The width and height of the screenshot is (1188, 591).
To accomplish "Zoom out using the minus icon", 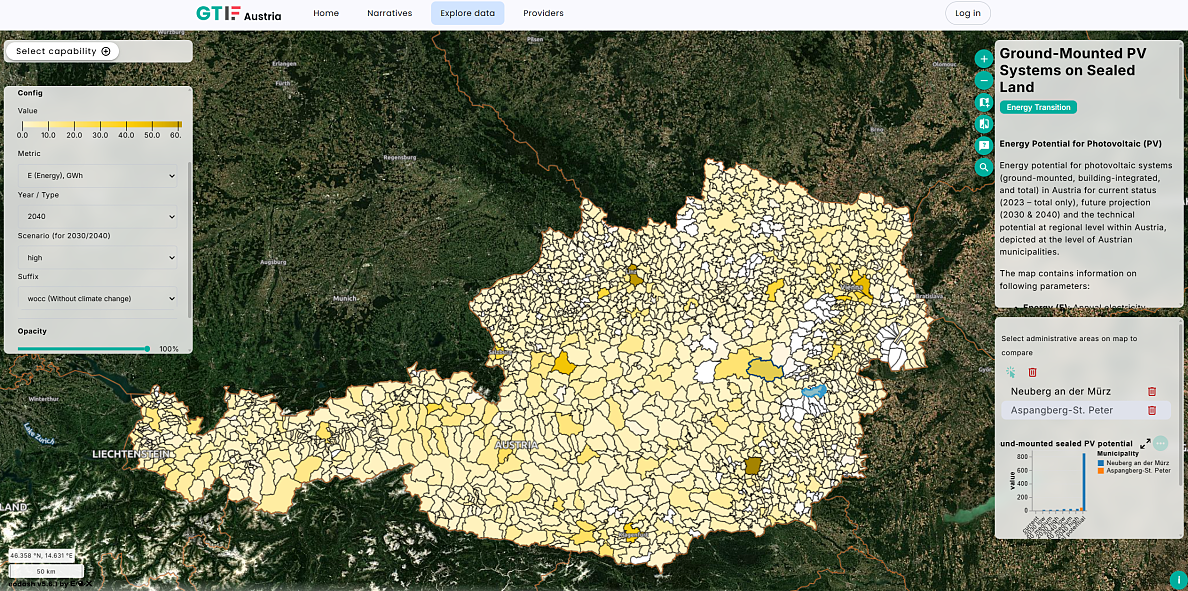I will pos(984,80).
